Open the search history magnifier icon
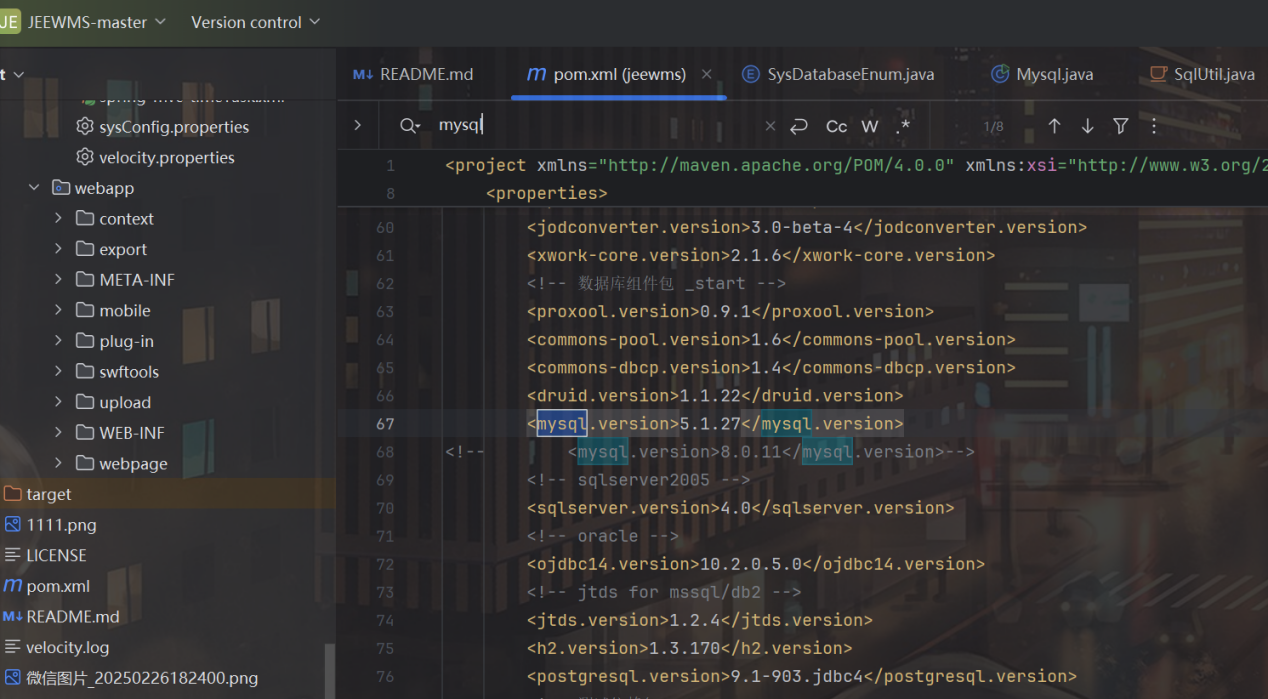 pyautogui.click(x=408, y=126)
